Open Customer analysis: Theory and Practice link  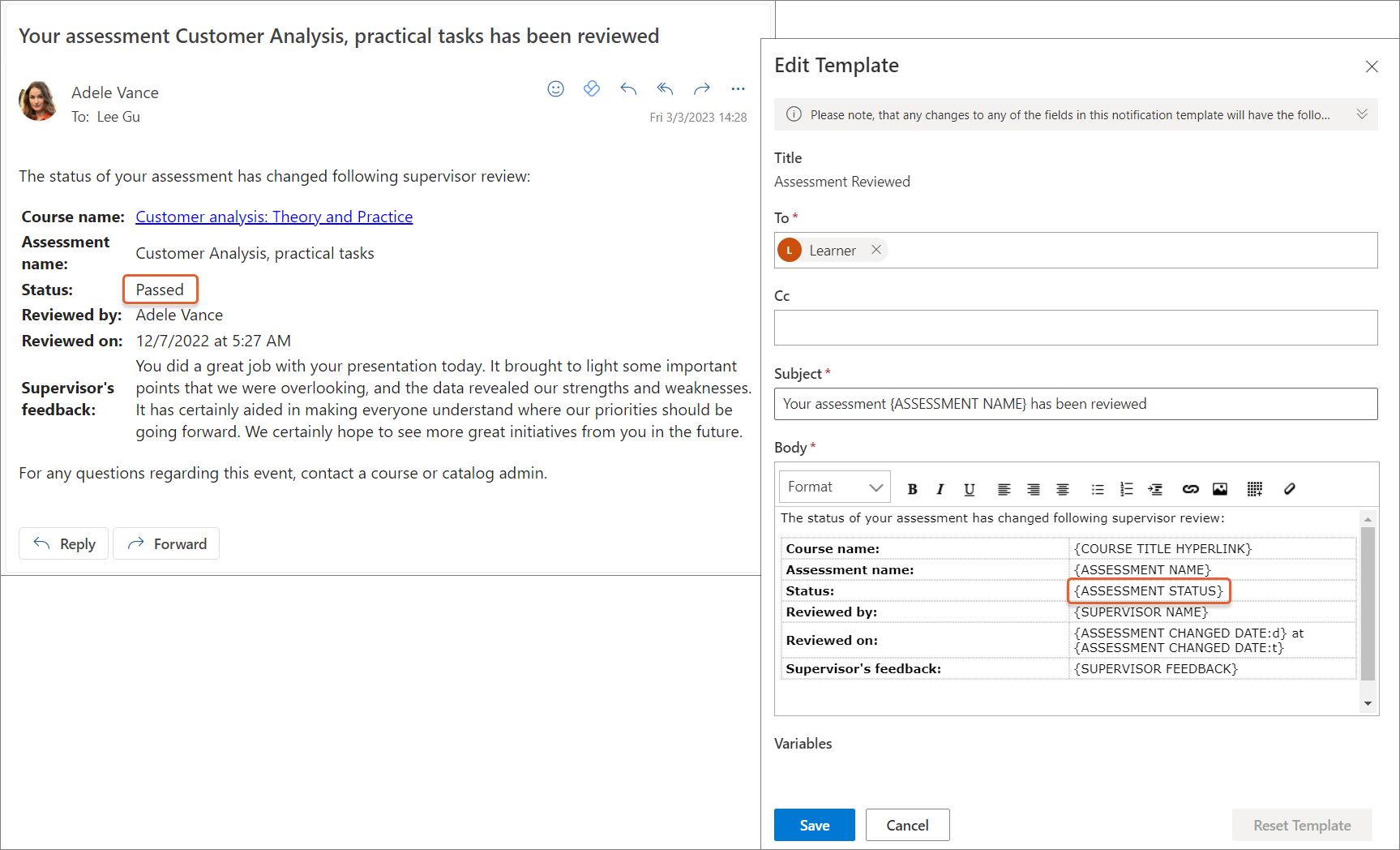[274, 217]
